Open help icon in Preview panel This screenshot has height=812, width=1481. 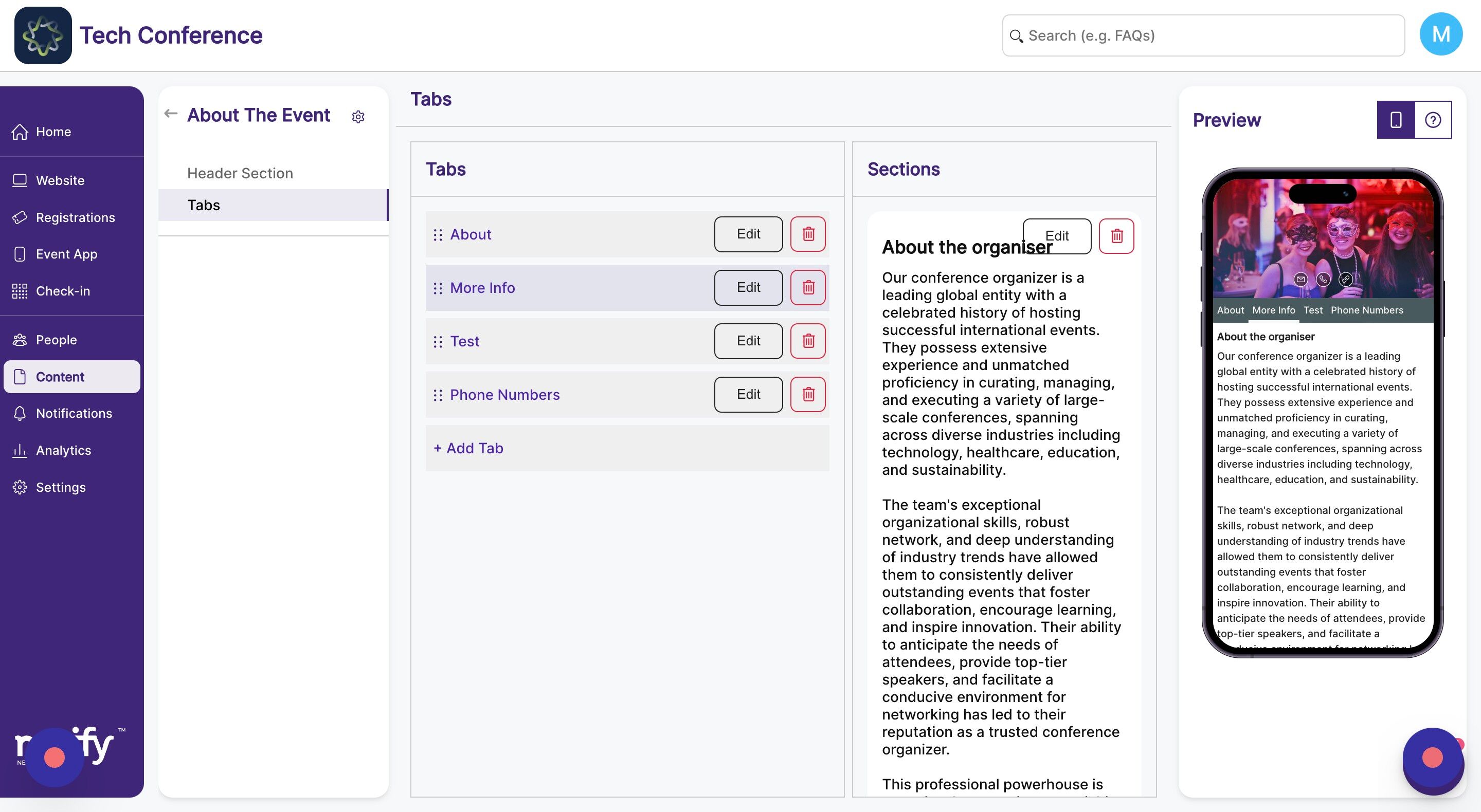(1432, 120)
